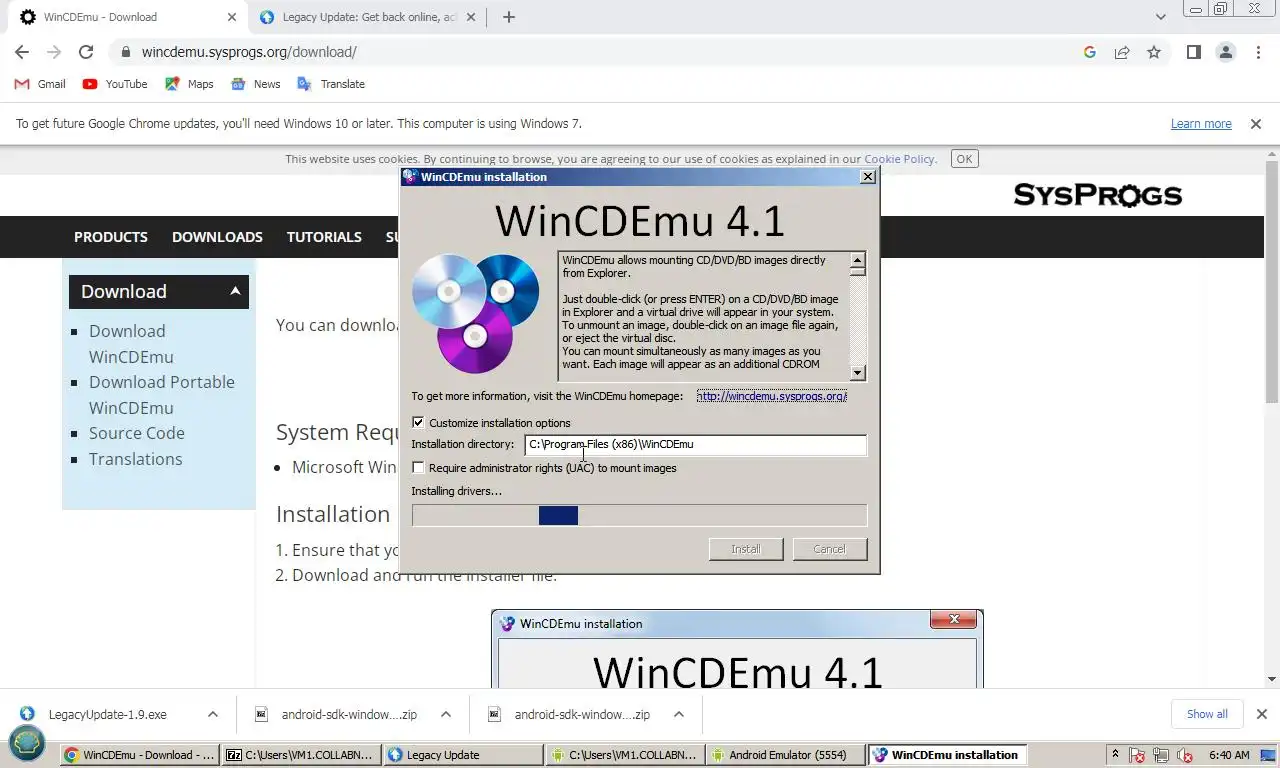Viewport: 1280px width, 768px height.
Task: Uncheck Customize installation options
Action: point(418,423)
